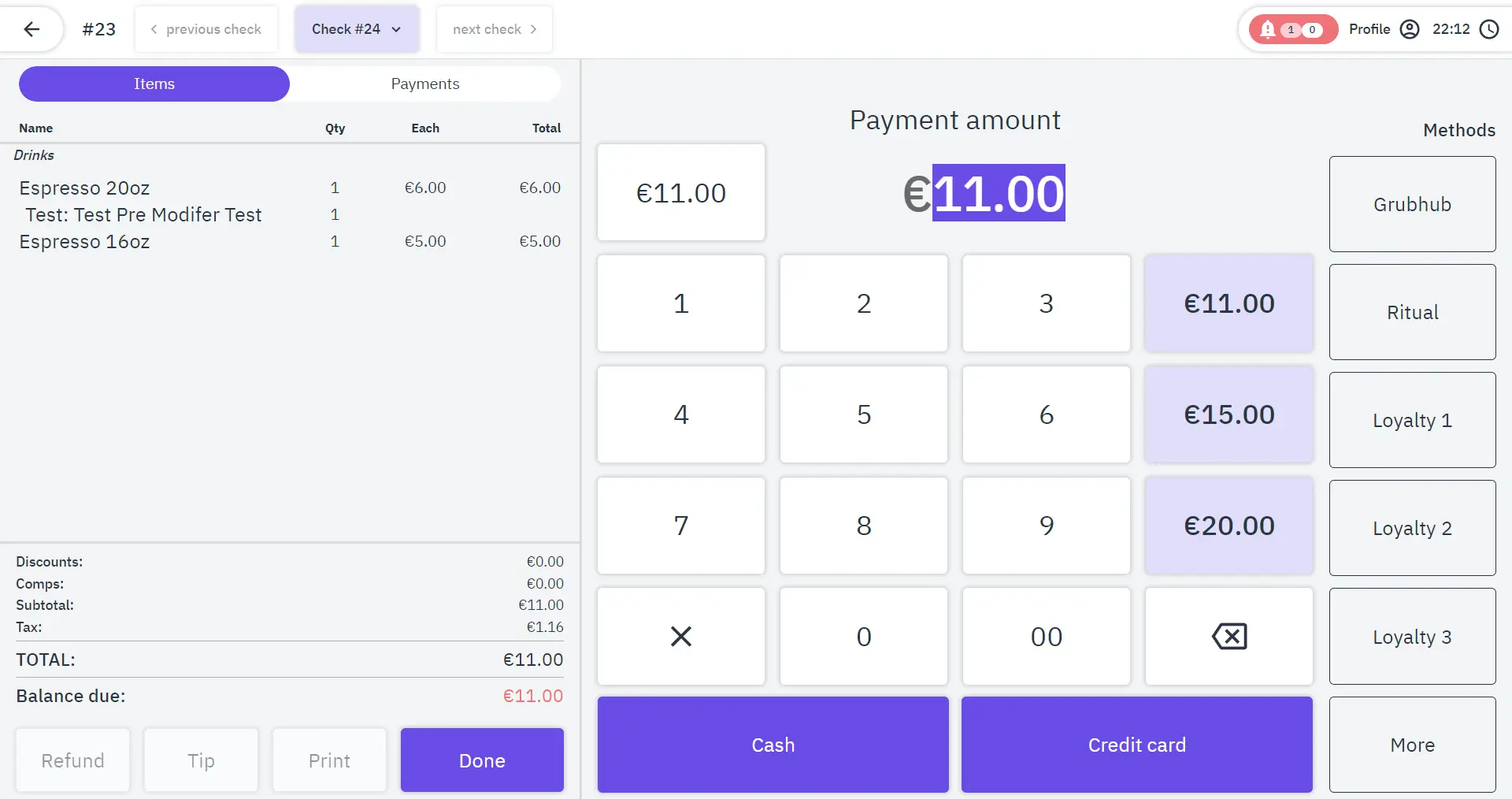Expand the Check #24 dropdown
The width and height of the screenshot is (1512, 799).
tap(357, 29)
